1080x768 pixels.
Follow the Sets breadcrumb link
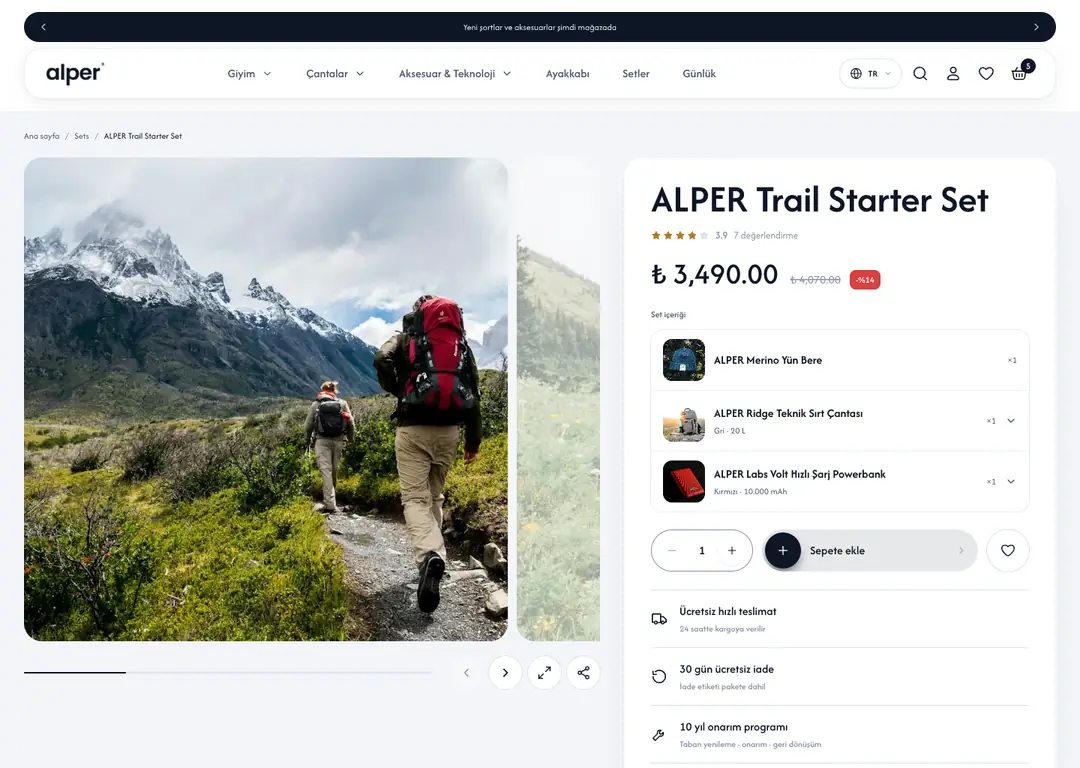[x=81, y=136]
